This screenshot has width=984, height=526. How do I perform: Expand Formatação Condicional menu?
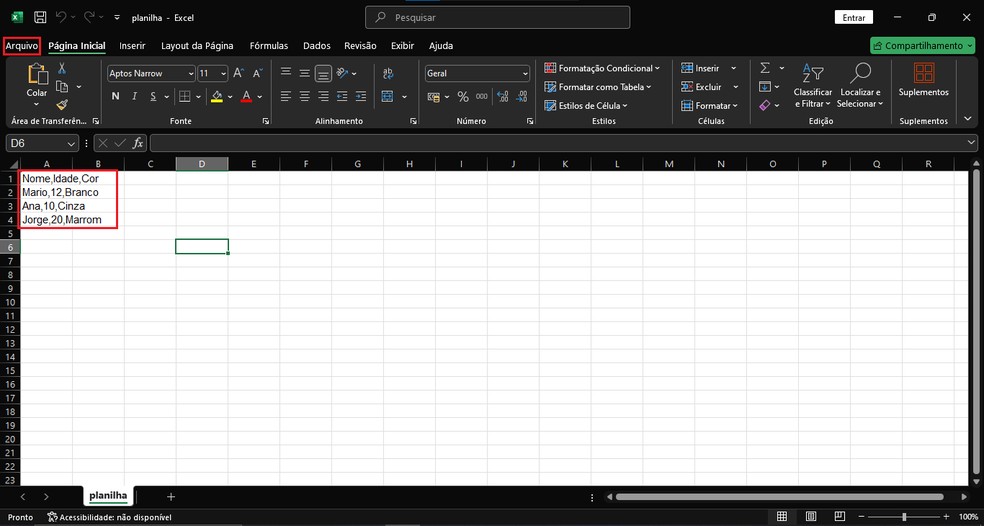click(602, 68)
